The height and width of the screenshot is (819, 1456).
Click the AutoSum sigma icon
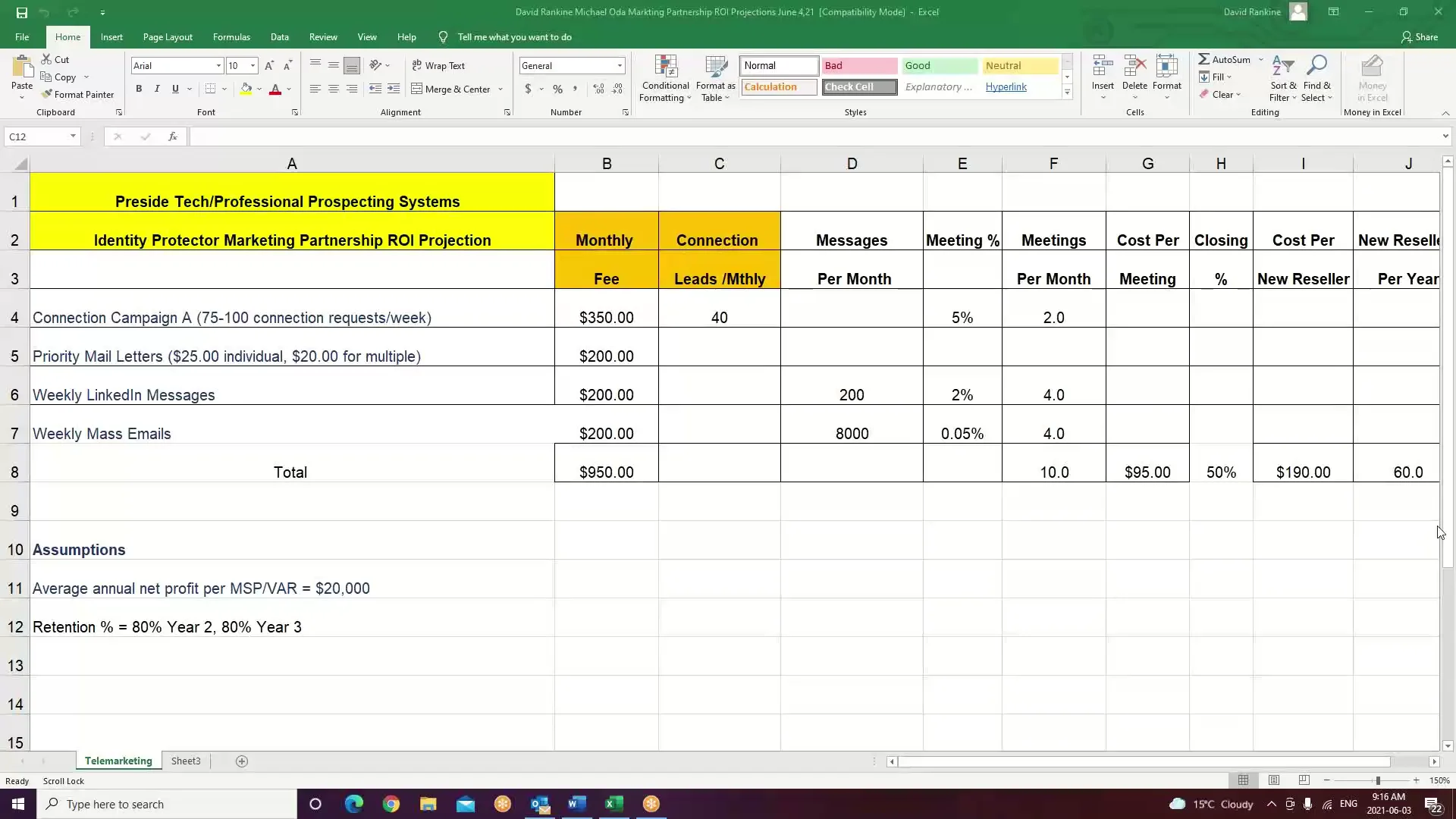click(1203, 59)
